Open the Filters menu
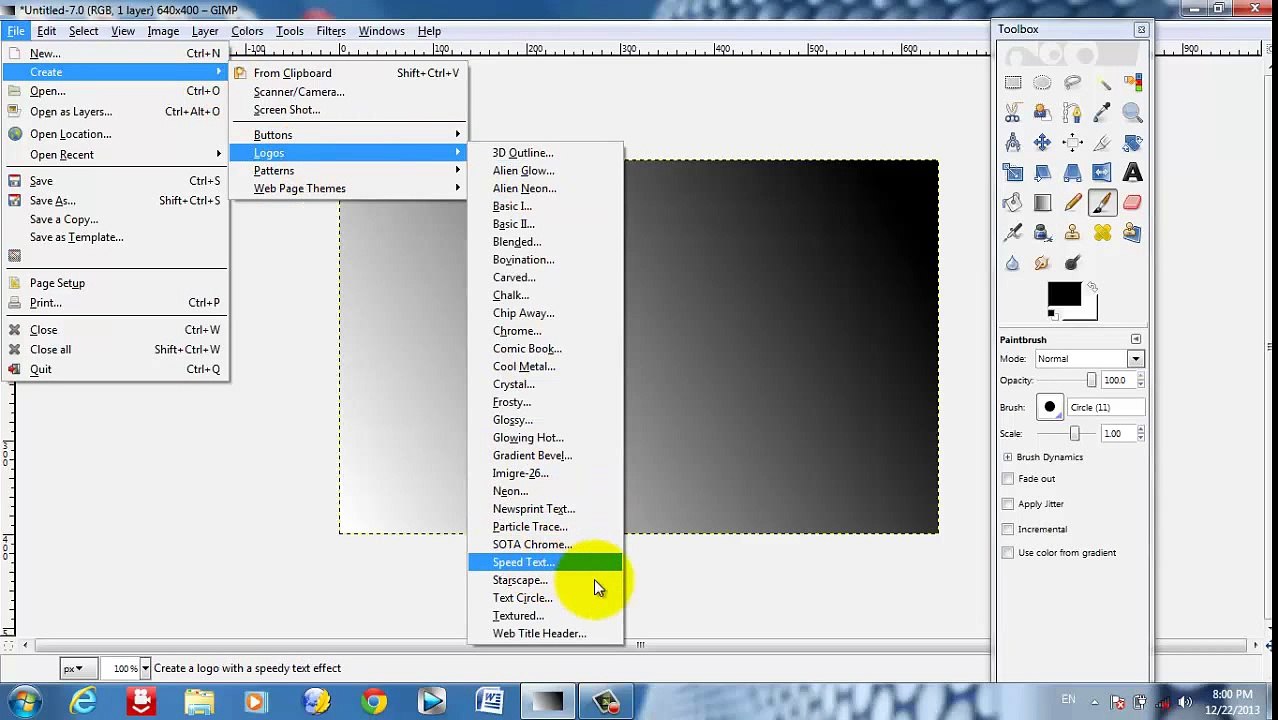1278x720 pixels. pyautogui.click(x=330, y=31)
